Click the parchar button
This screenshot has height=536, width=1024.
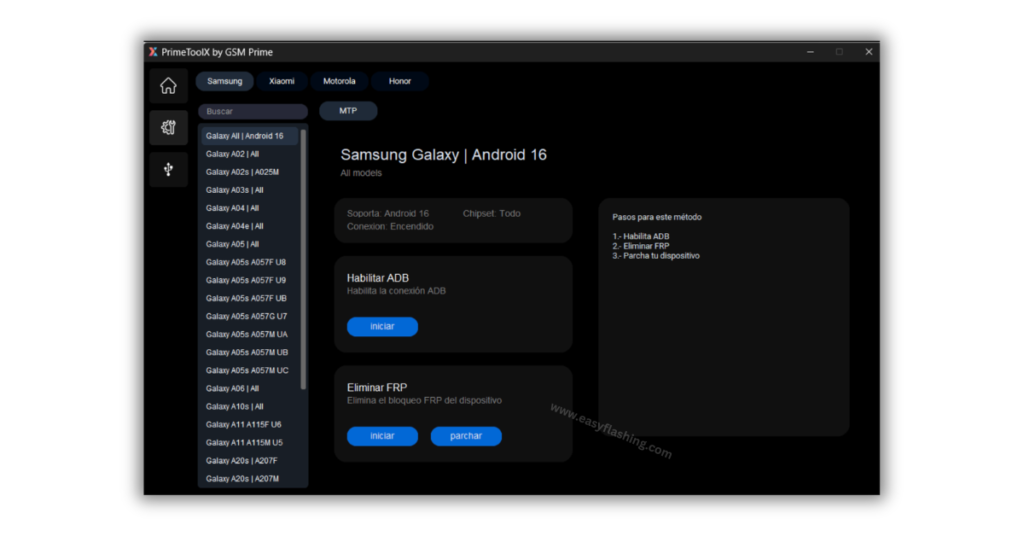(466, 436)
